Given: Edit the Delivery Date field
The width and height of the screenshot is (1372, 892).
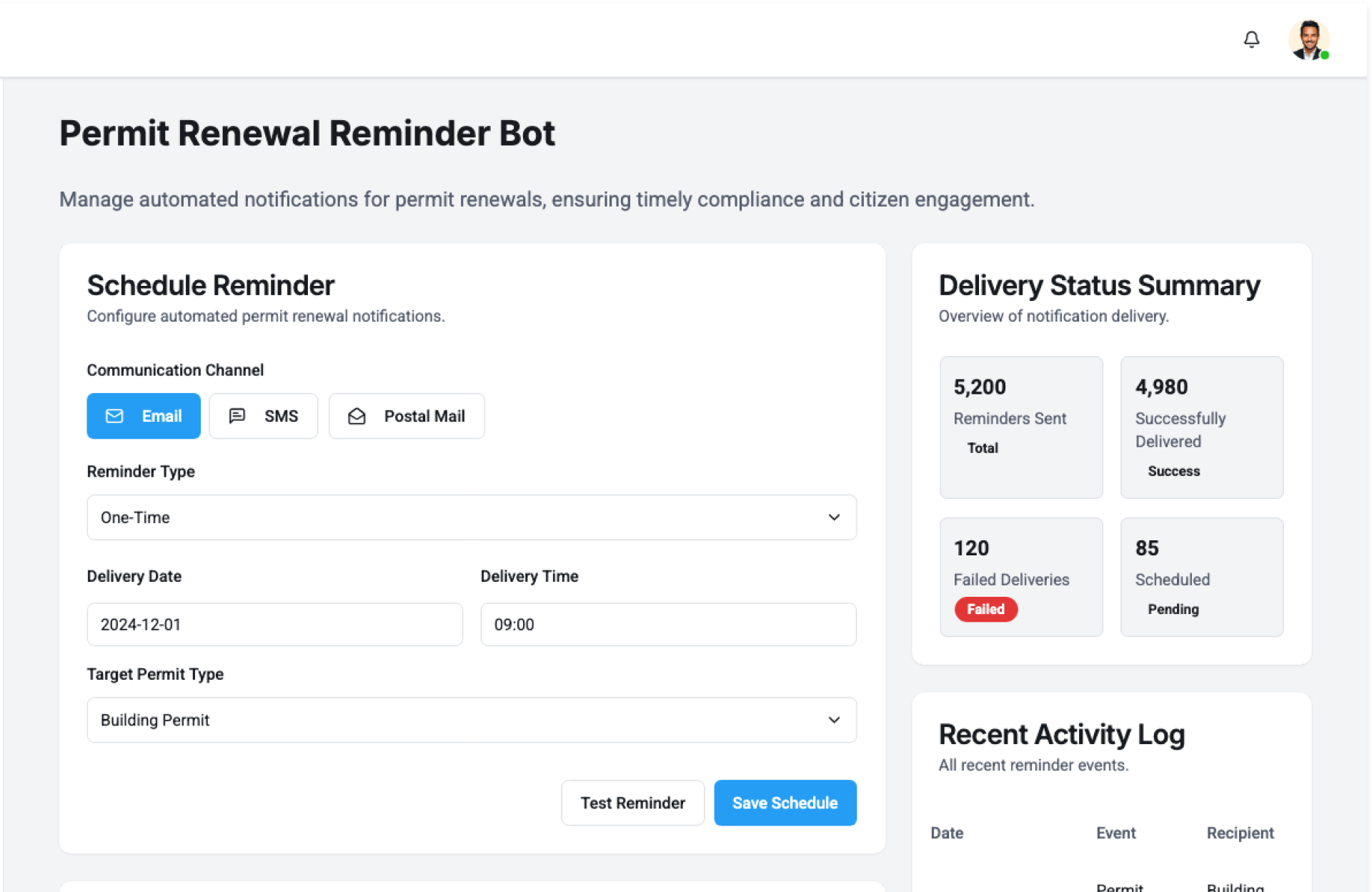Looking at the screenshot, I should click(274, 625).
